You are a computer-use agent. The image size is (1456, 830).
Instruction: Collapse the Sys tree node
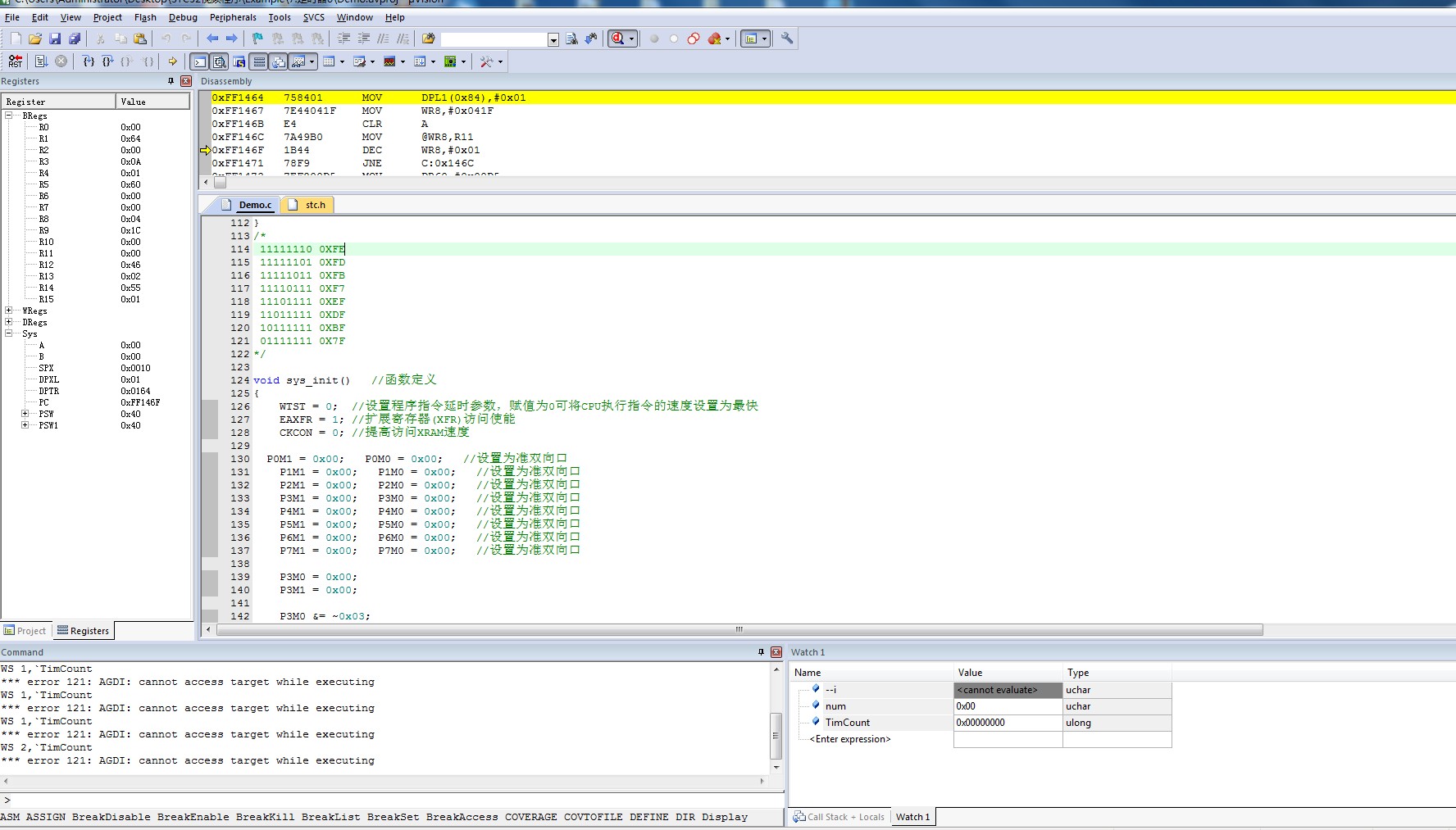9,333
